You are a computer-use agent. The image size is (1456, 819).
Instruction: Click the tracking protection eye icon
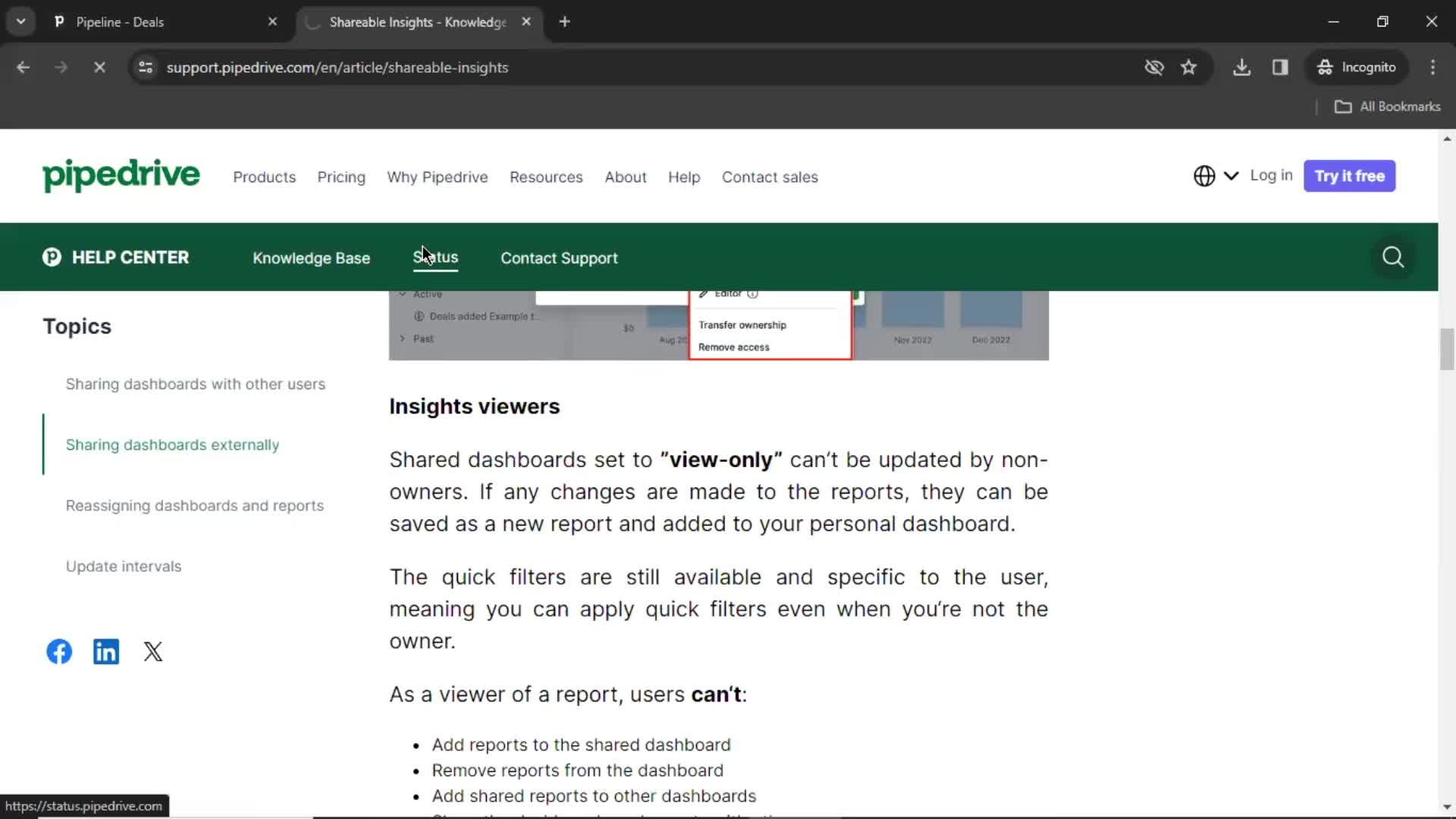coord(1154,67)
